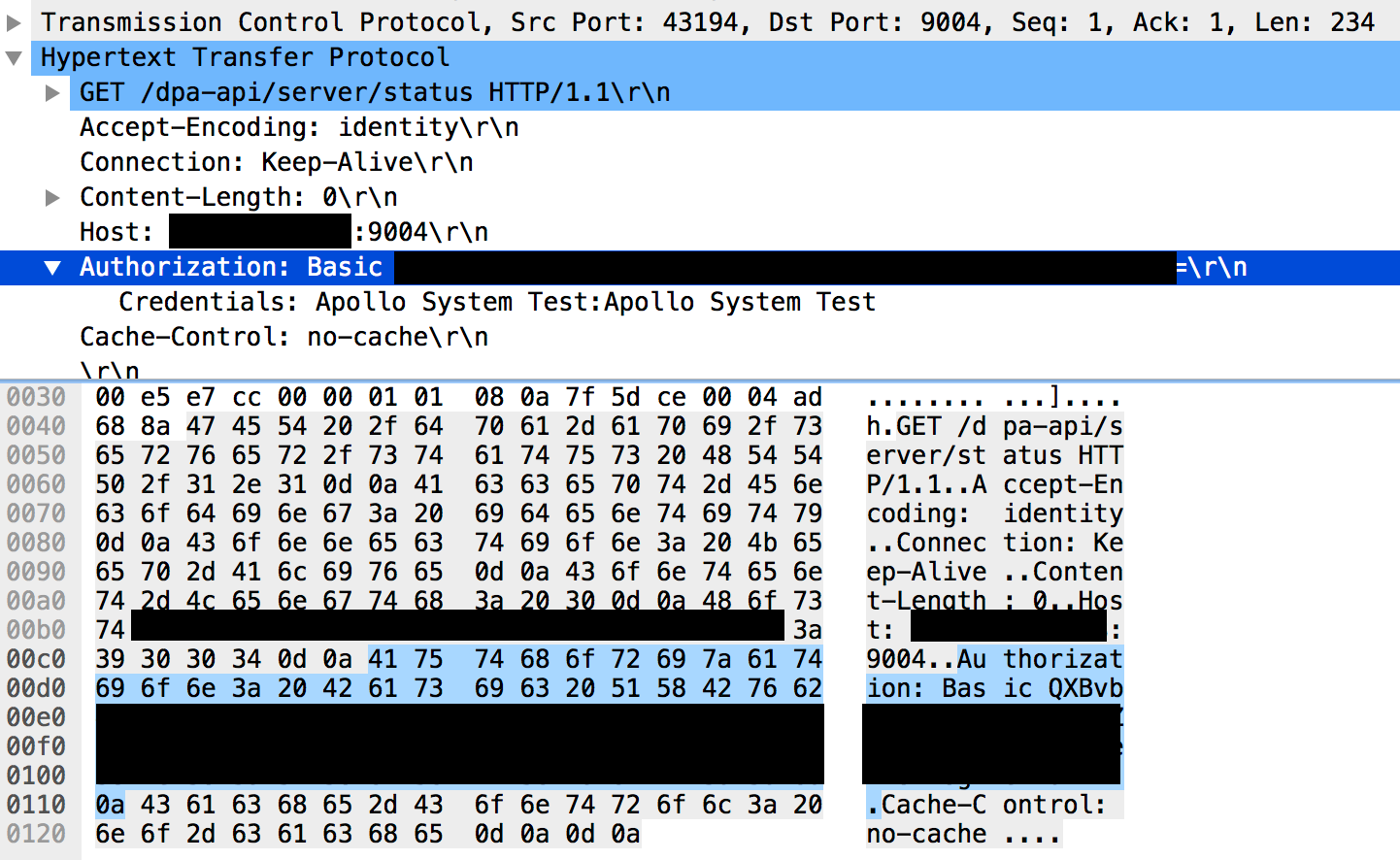The height and width of the screenshot is (860, 1400).
Task: Select the Cache-Control: no-cache header line
Action: (x=283, y=338)
